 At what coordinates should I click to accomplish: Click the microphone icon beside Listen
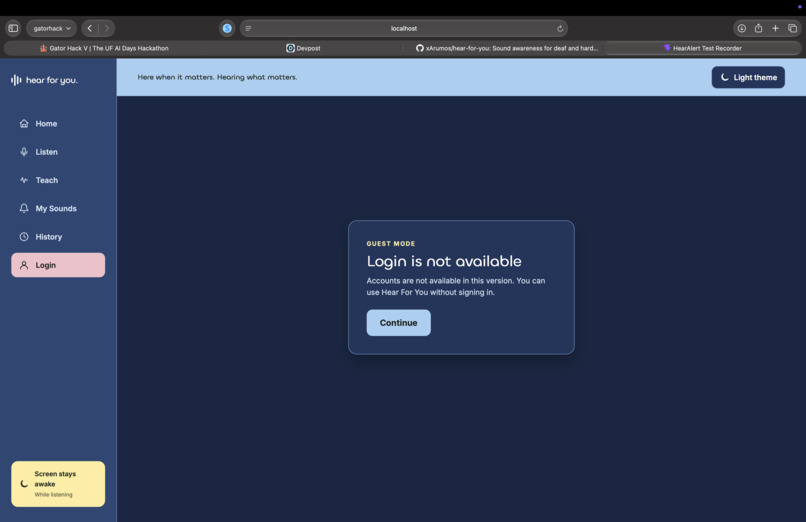tap(24, 152)
